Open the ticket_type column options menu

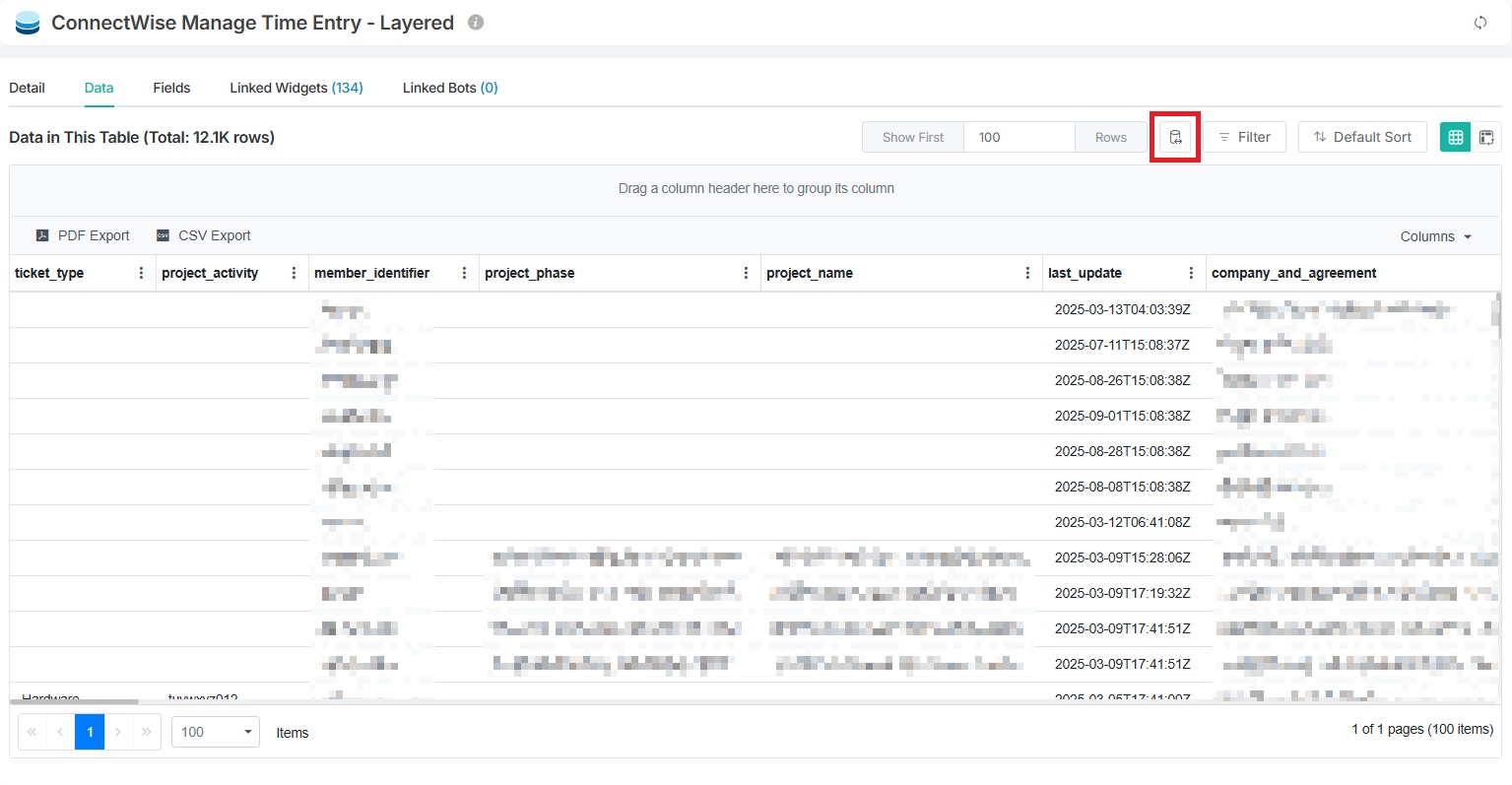pos(141,273)
